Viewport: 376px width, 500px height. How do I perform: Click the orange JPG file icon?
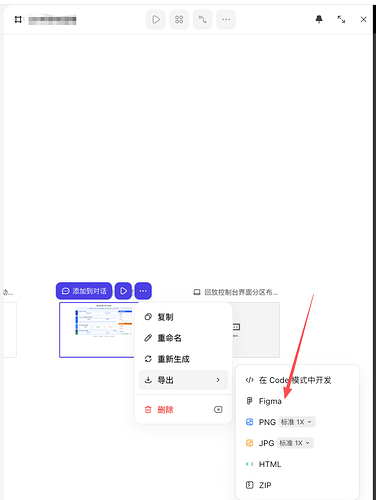coord(249,443)
